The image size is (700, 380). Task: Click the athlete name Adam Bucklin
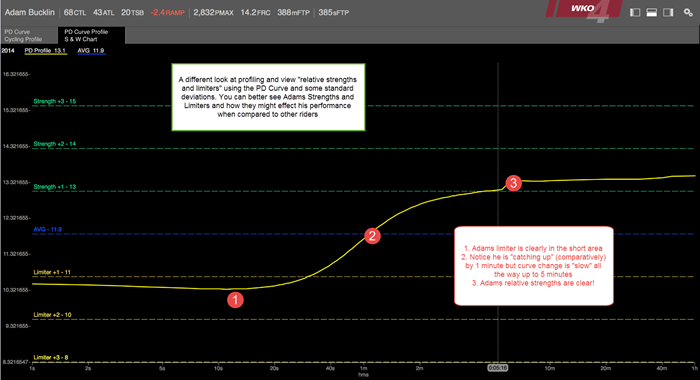29,13
